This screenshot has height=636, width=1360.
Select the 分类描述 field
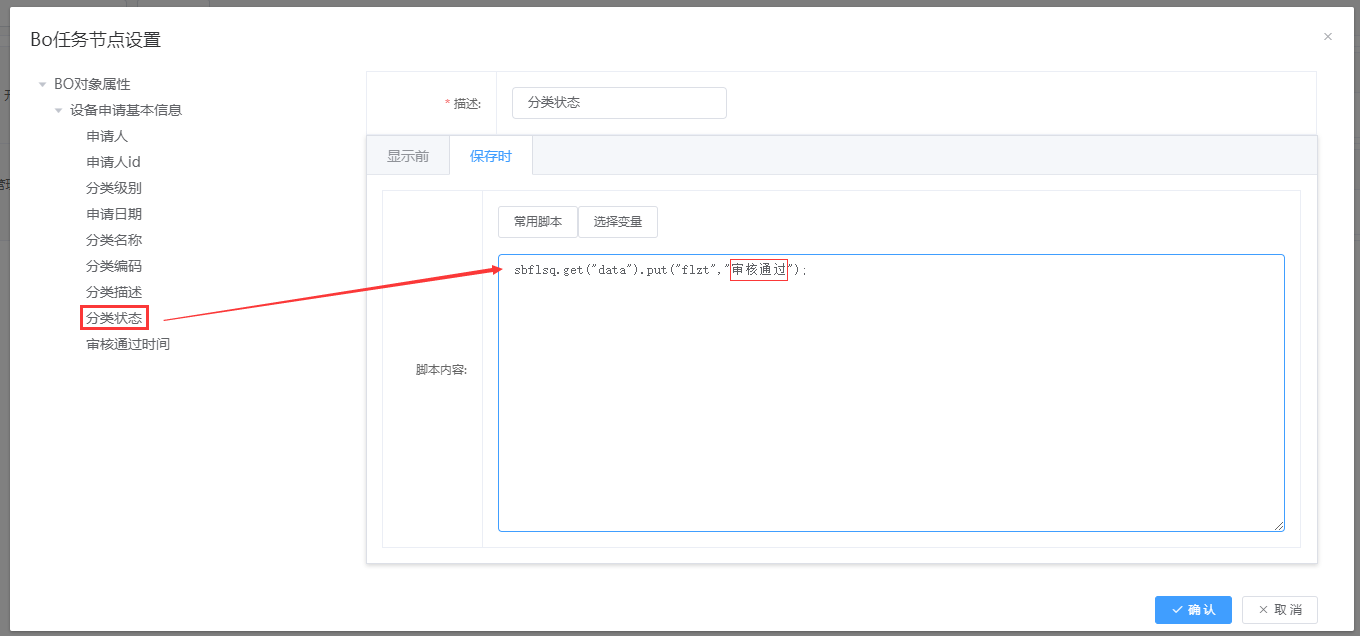click(x=114, y=292)
